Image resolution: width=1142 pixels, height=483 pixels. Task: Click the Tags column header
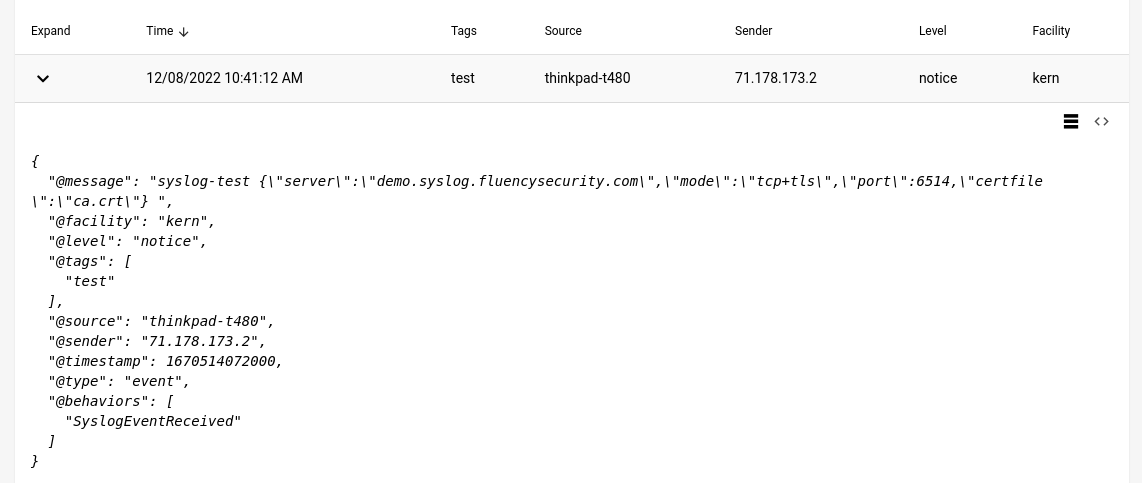coord(463,31)
